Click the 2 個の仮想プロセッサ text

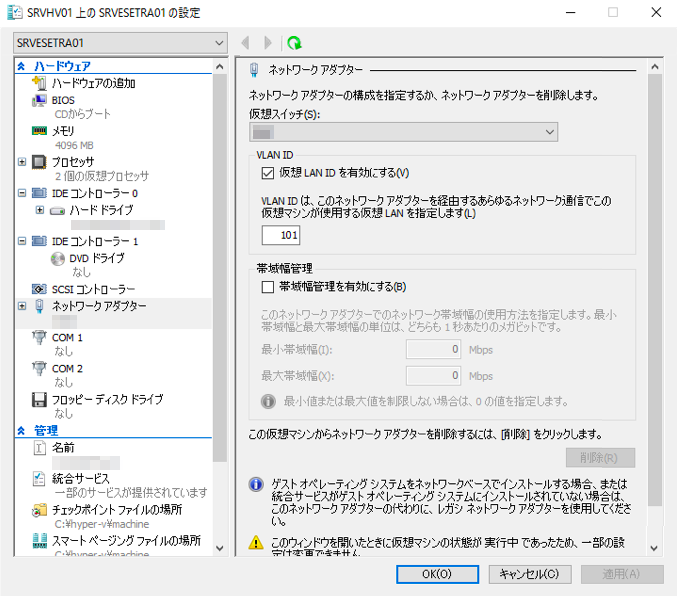(102, 176)
